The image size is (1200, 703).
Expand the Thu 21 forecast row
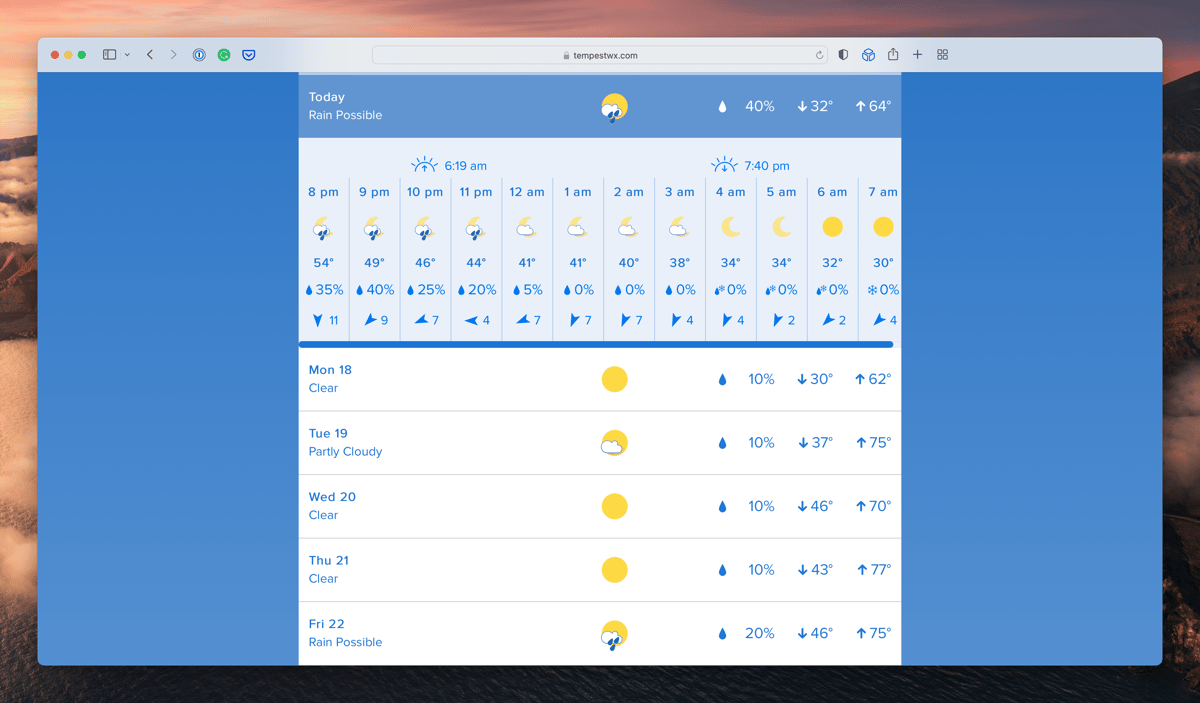pyautogui.click(x=600, y=569)
